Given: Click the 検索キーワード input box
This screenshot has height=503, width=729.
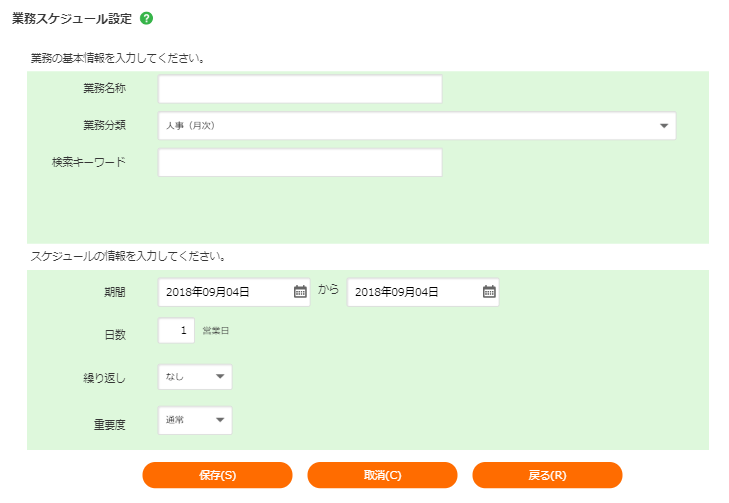Looking at the screenshot, I should coord(300,163).
